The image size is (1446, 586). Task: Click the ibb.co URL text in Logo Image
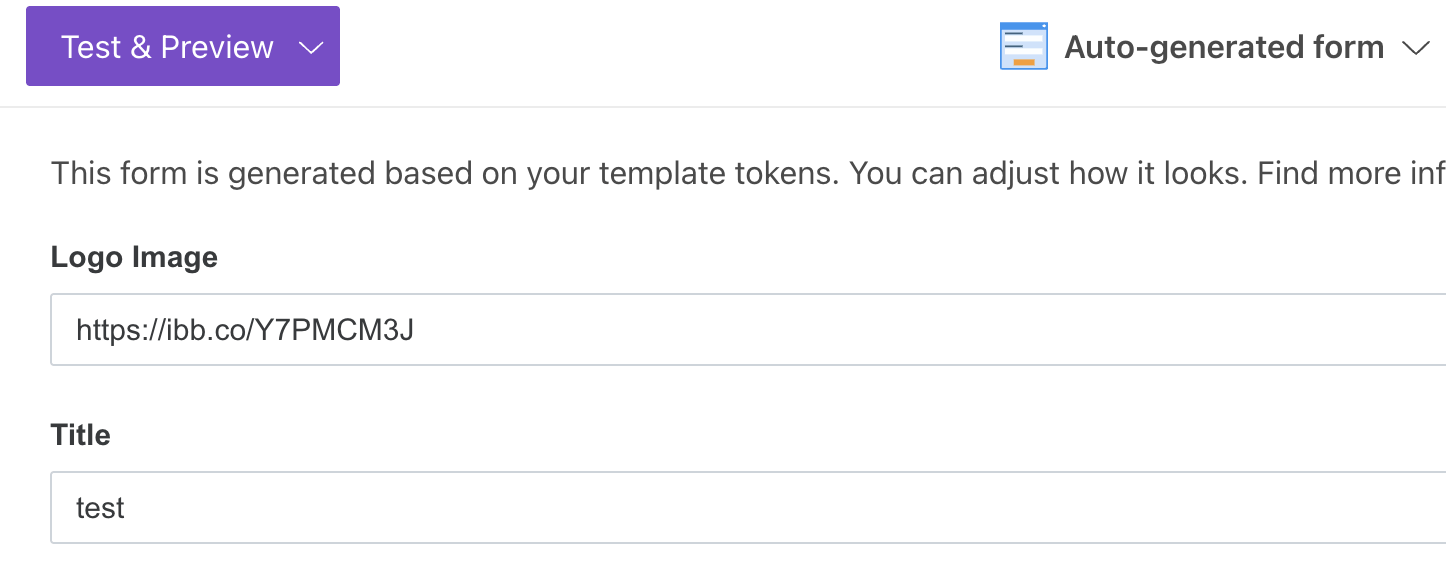pyautogui.click(x=244, y=330)
